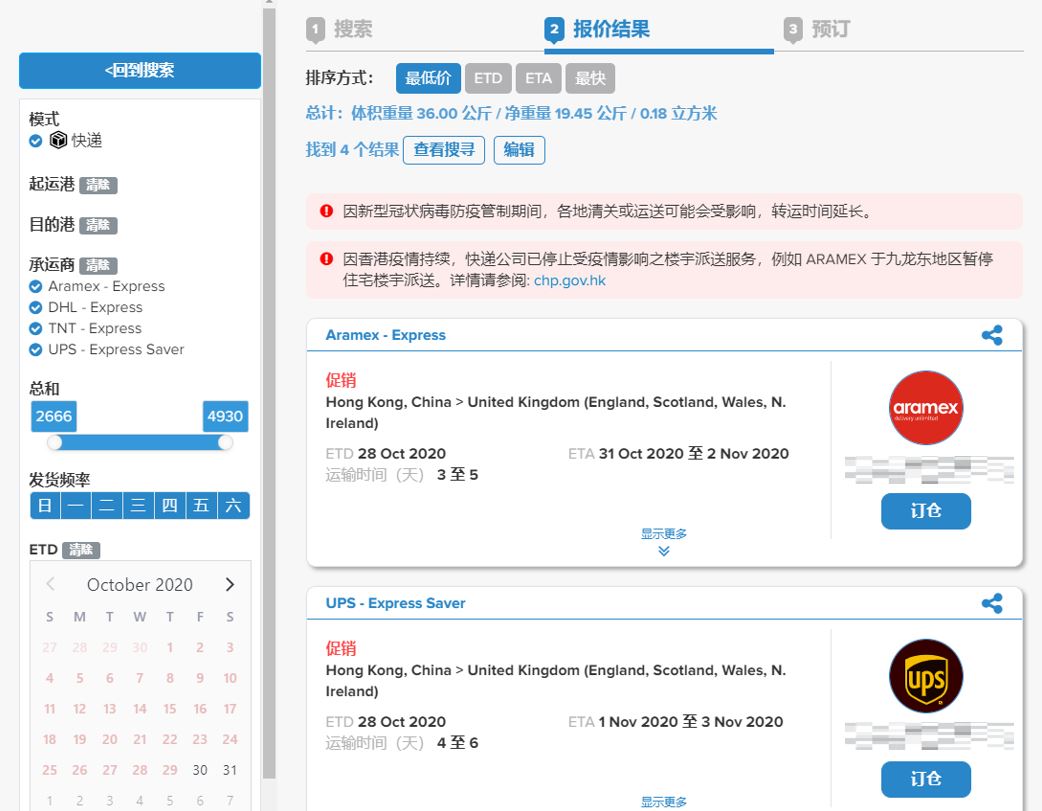Sort results by 最快
Screen dimensions: 1042x811
pyautogui.click(x=590, y=78)
